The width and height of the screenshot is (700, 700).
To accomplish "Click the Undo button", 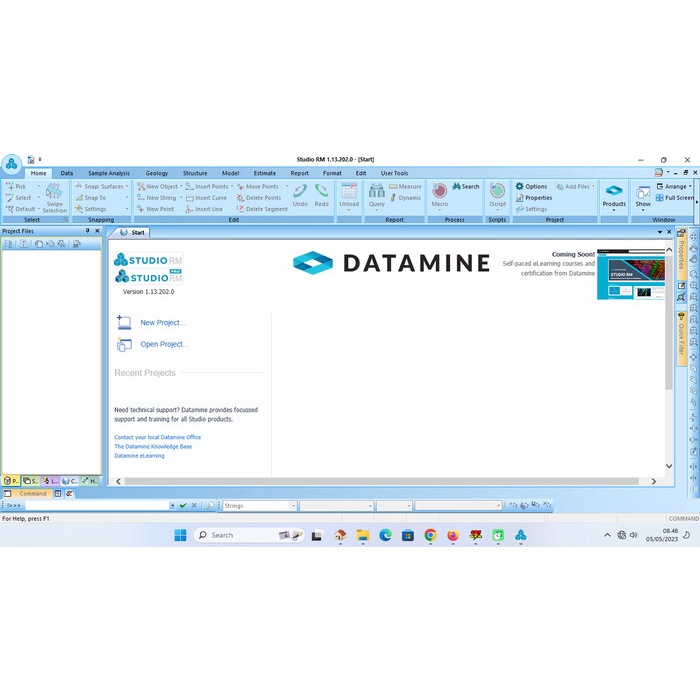I will click(x=300, y=195).
